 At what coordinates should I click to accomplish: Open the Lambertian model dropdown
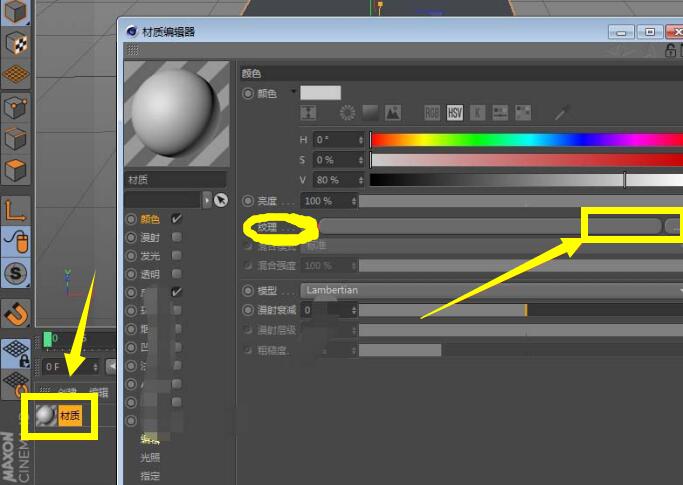click(491, 290)
